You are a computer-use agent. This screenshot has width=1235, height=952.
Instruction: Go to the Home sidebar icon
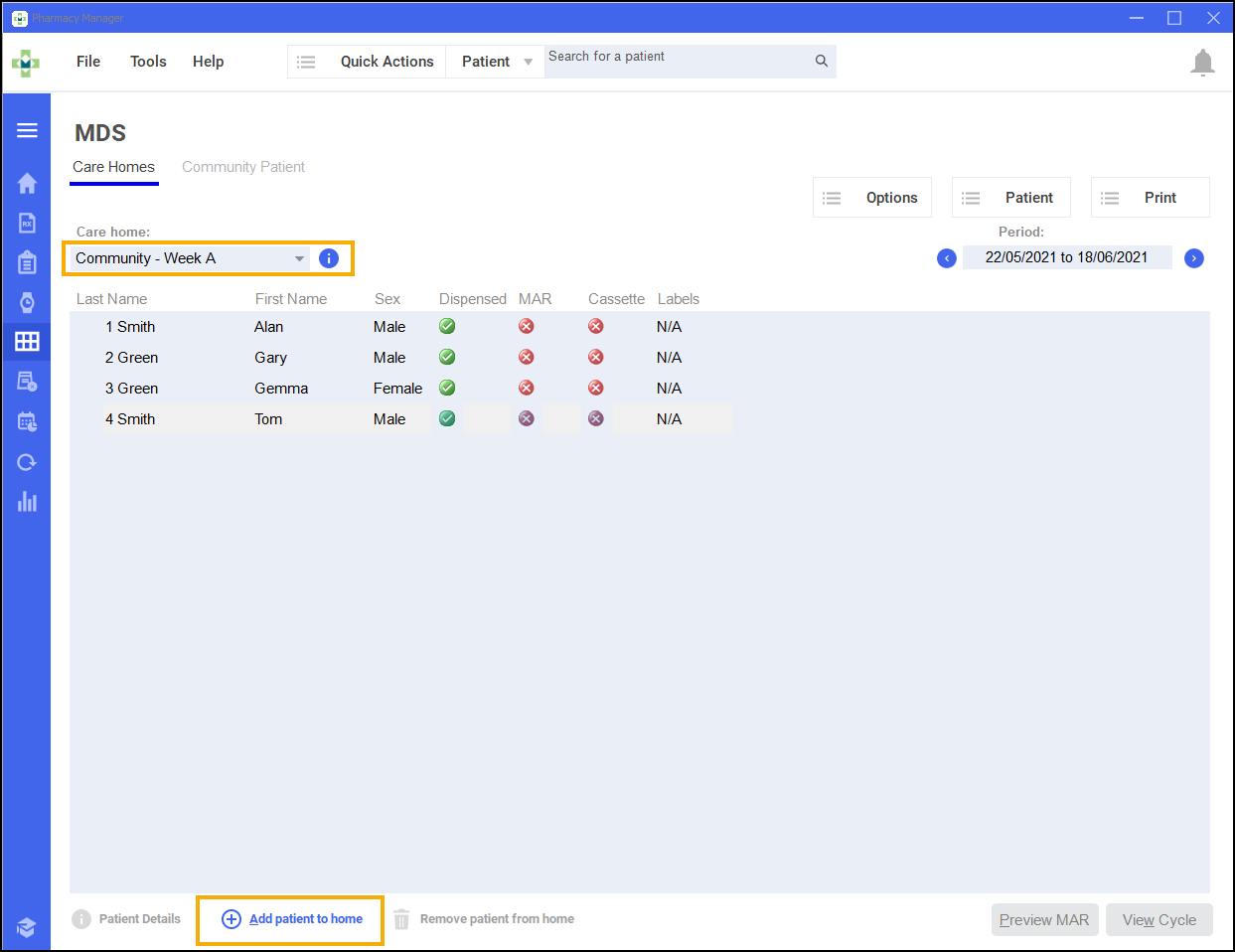tap(27, 183)
